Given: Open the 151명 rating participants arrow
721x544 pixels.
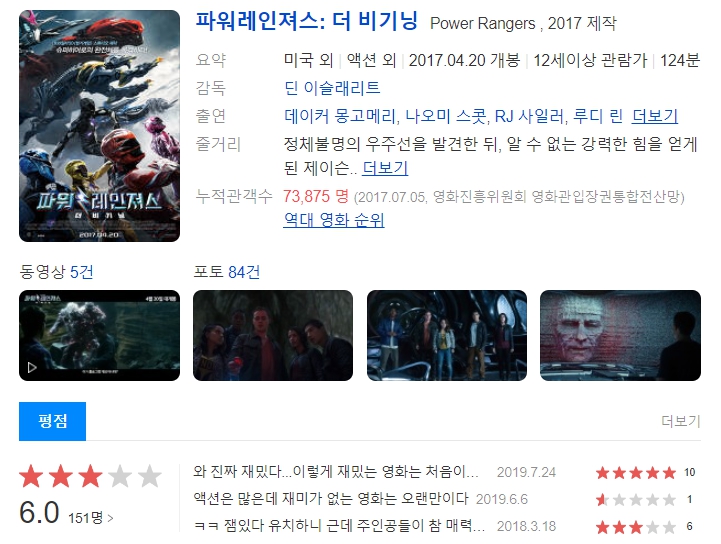Looking at the screenshot, I should click(x=91, y=518).
